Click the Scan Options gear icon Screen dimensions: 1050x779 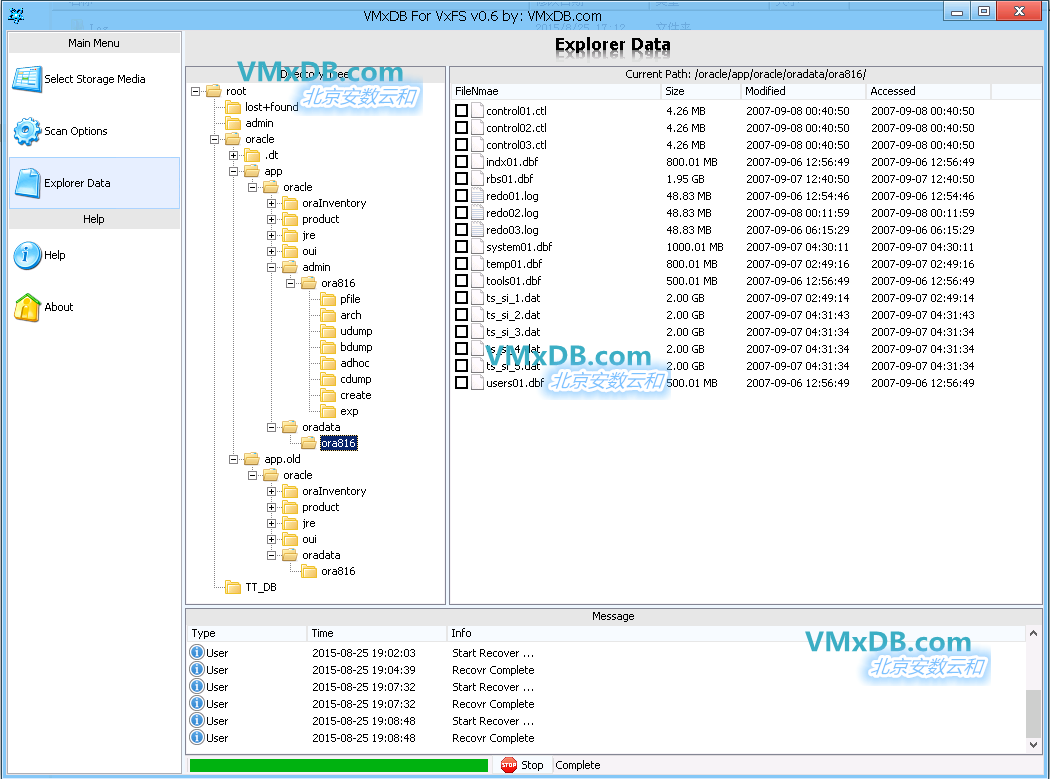27,131
